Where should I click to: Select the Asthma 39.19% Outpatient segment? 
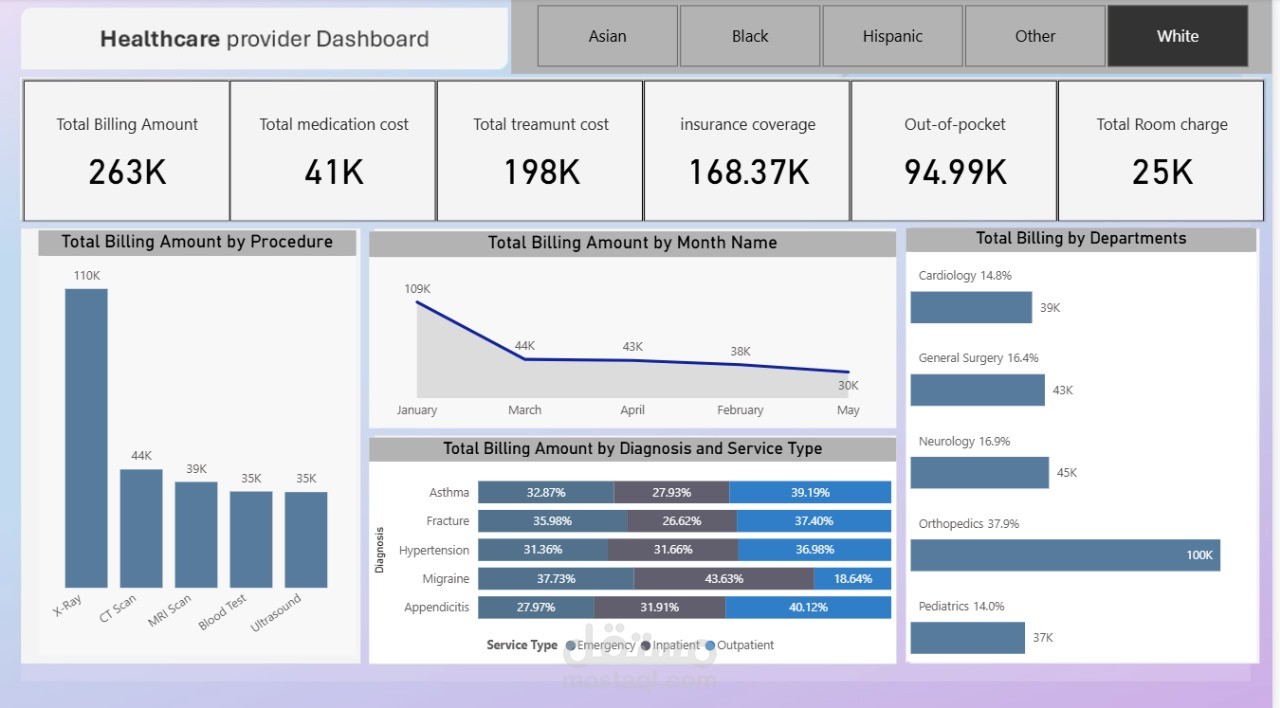point(812,492)
